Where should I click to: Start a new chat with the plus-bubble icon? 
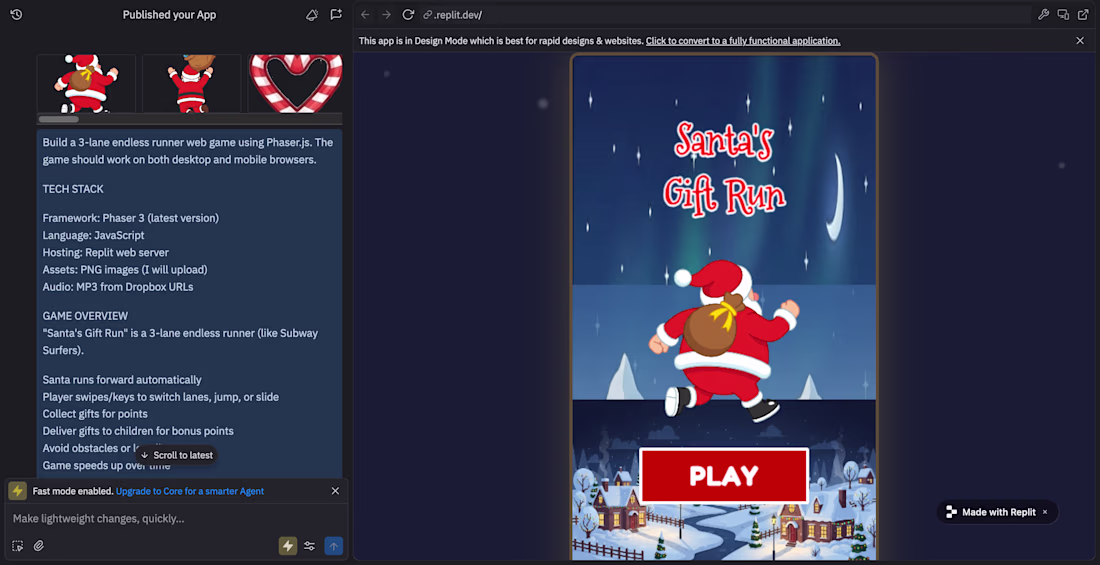[x=336, y=15]
